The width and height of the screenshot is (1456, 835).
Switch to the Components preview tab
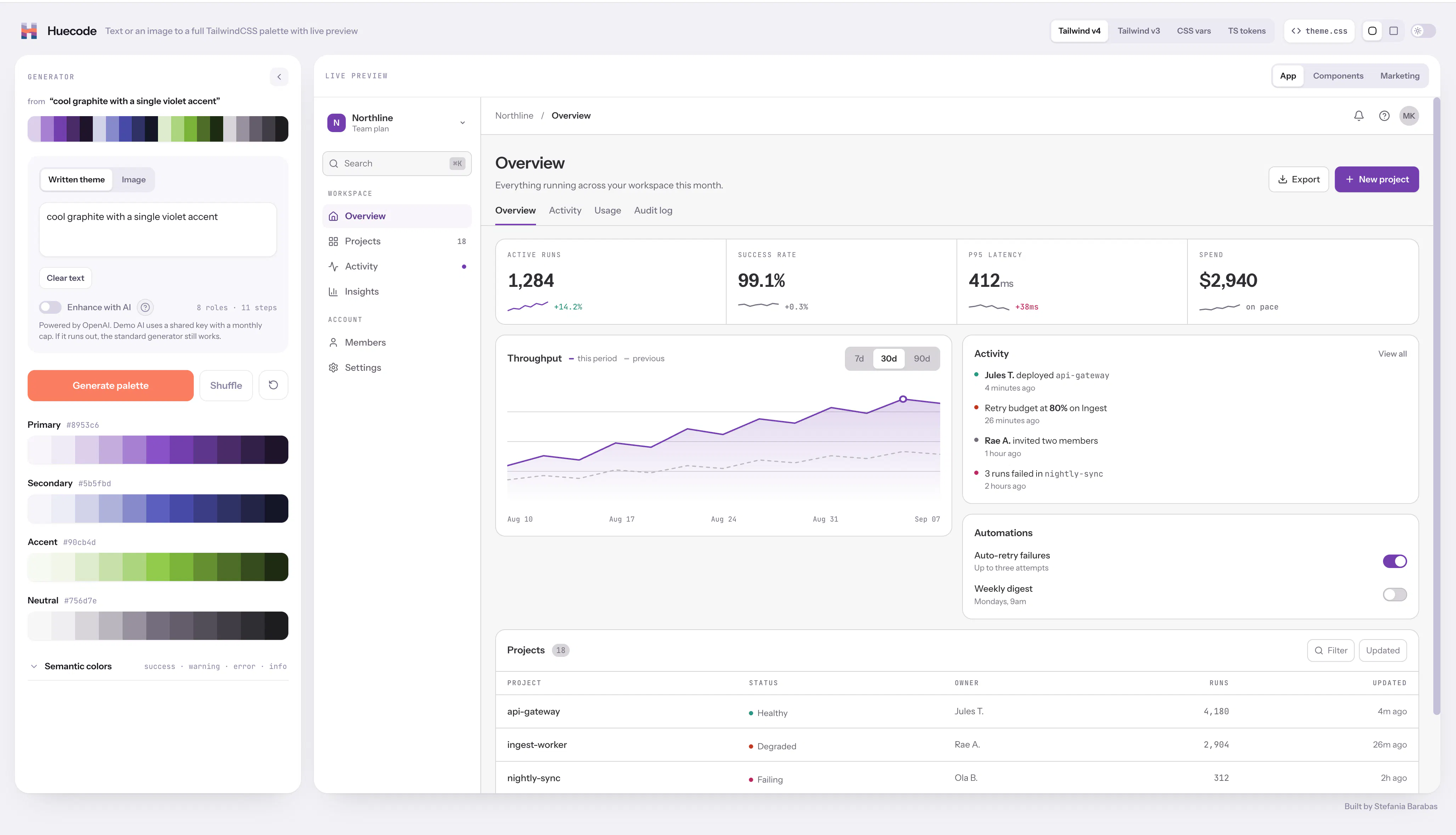(1338, 76)
